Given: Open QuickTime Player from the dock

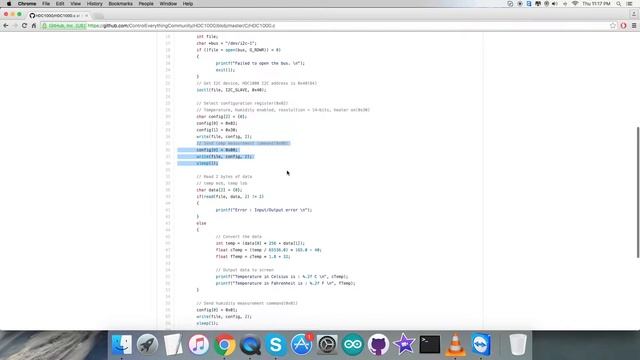Looking at the screenshot, I should (x=250, y=344).
